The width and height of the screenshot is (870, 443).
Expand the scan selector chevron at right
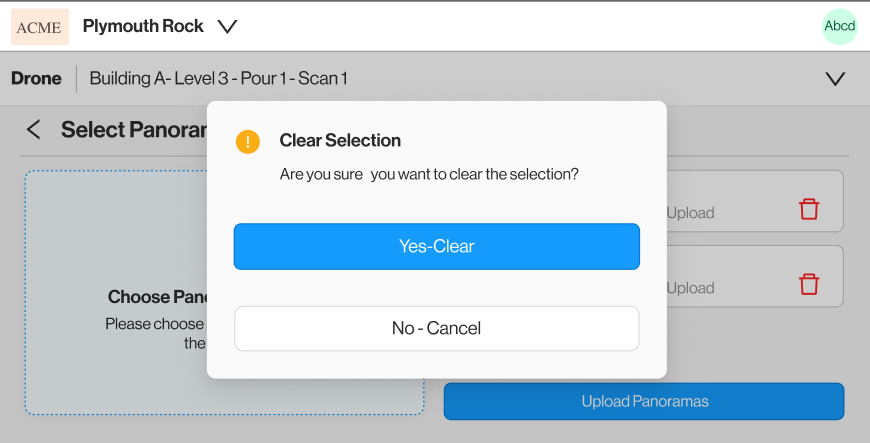[834, 78]
